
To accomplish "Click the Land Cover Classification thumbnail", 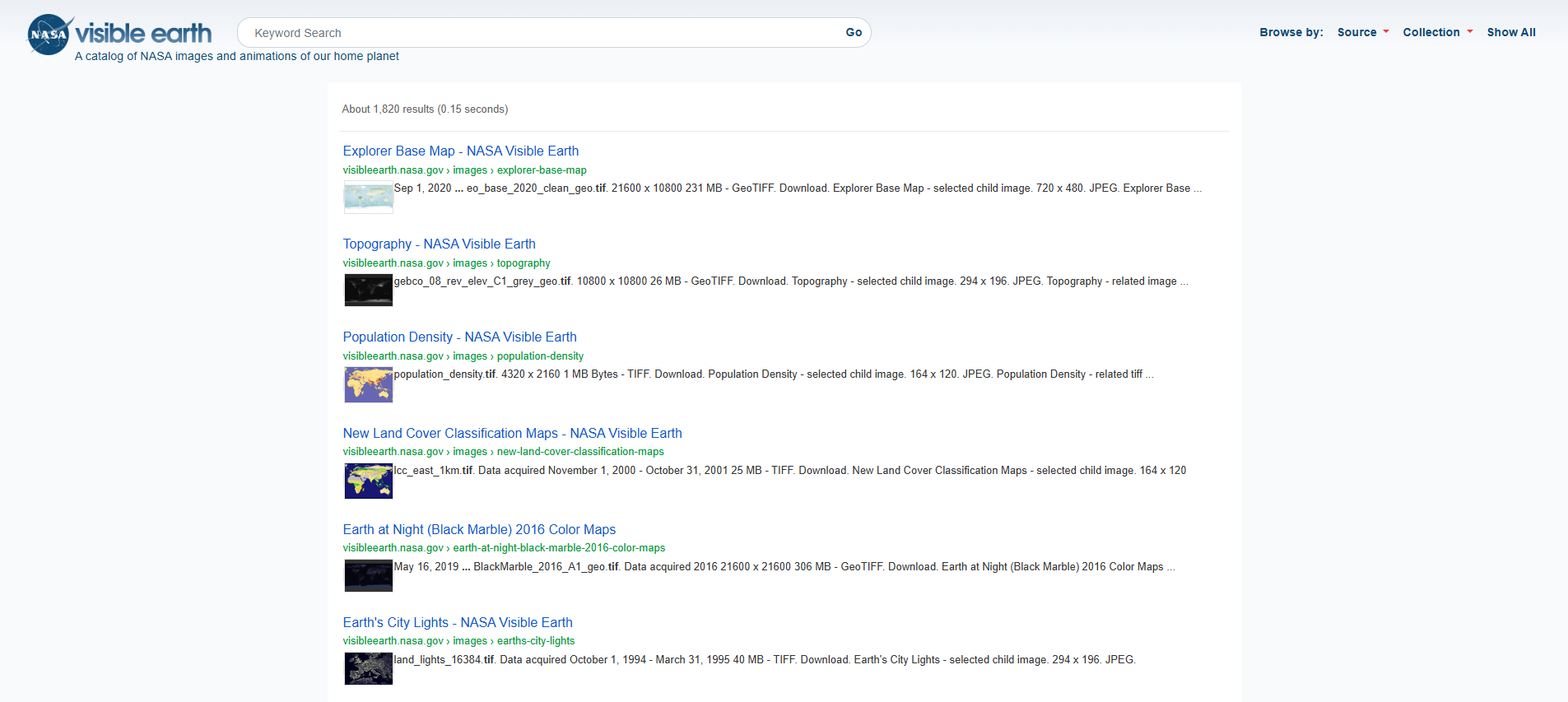I will pyautogui.click(x=368, y=481).
